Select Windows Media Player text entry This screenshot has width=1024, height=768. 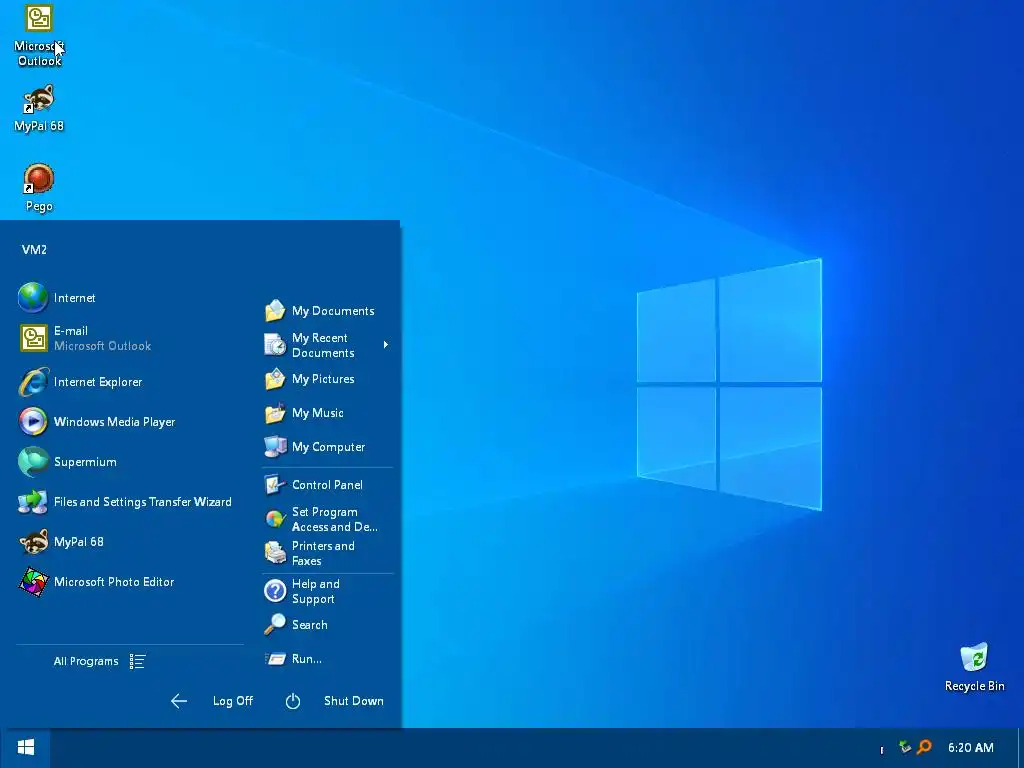(x=114, y=422)
